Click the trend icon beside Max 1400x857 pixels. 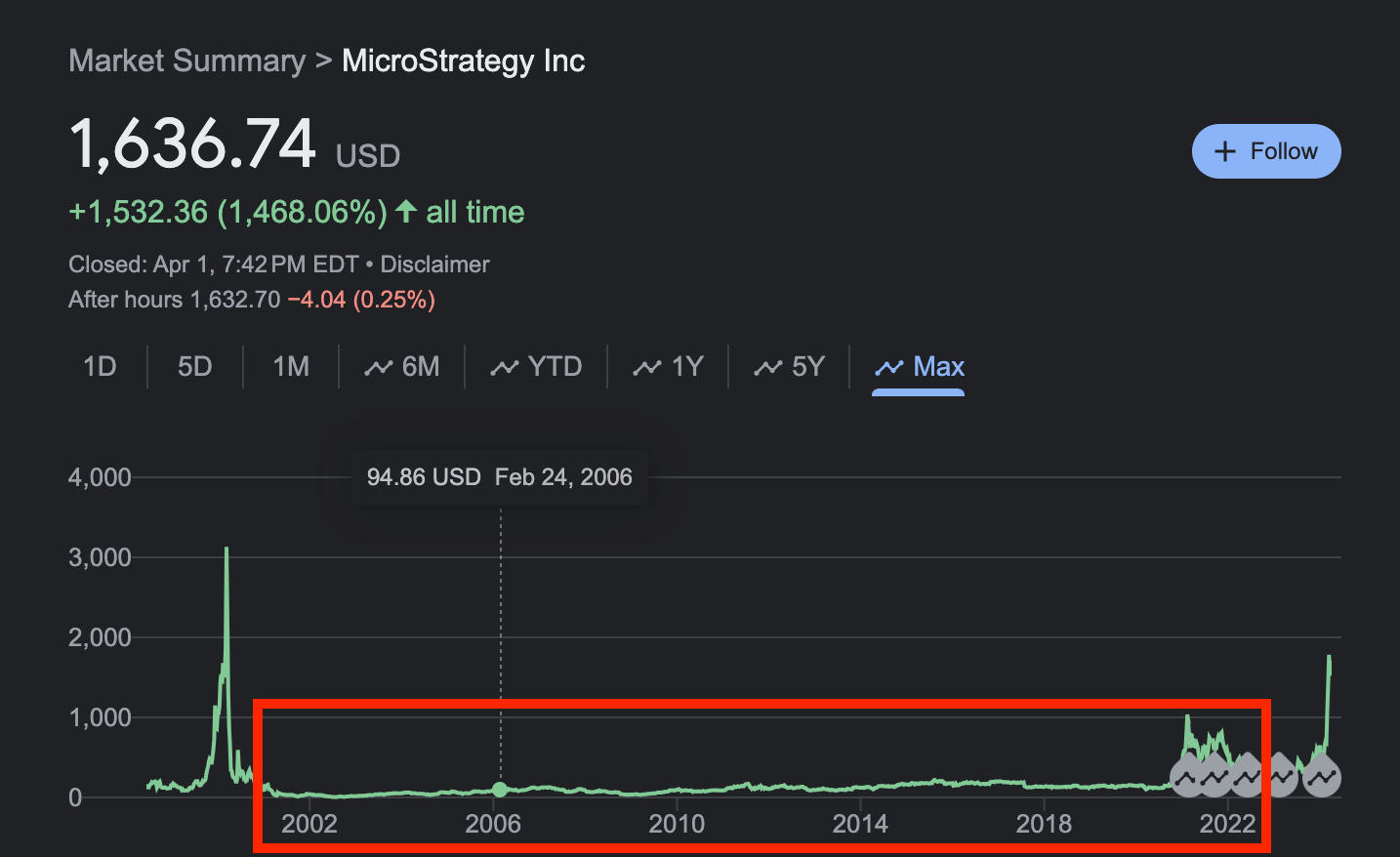coord(888,368)
